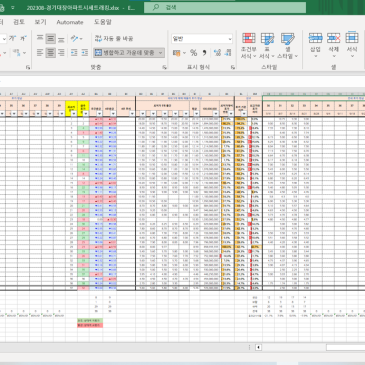The height and width of the screenshot is (365, 365).
Task: Open the Automate ribbon tab
Action: coord(70,22)
